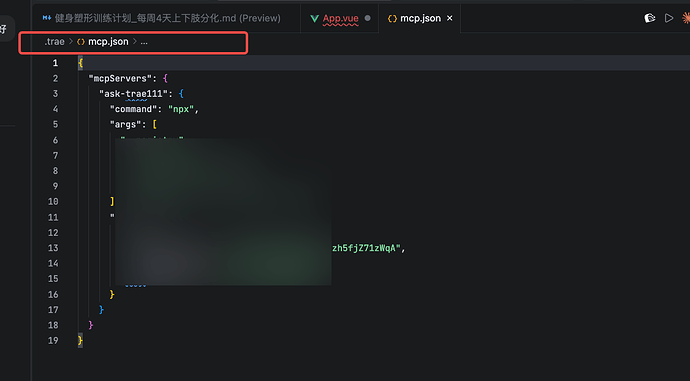690x381 pixels.
Task: Click the JSON braces icon on mcp.json tab
Action: click(x=392, y=18)
